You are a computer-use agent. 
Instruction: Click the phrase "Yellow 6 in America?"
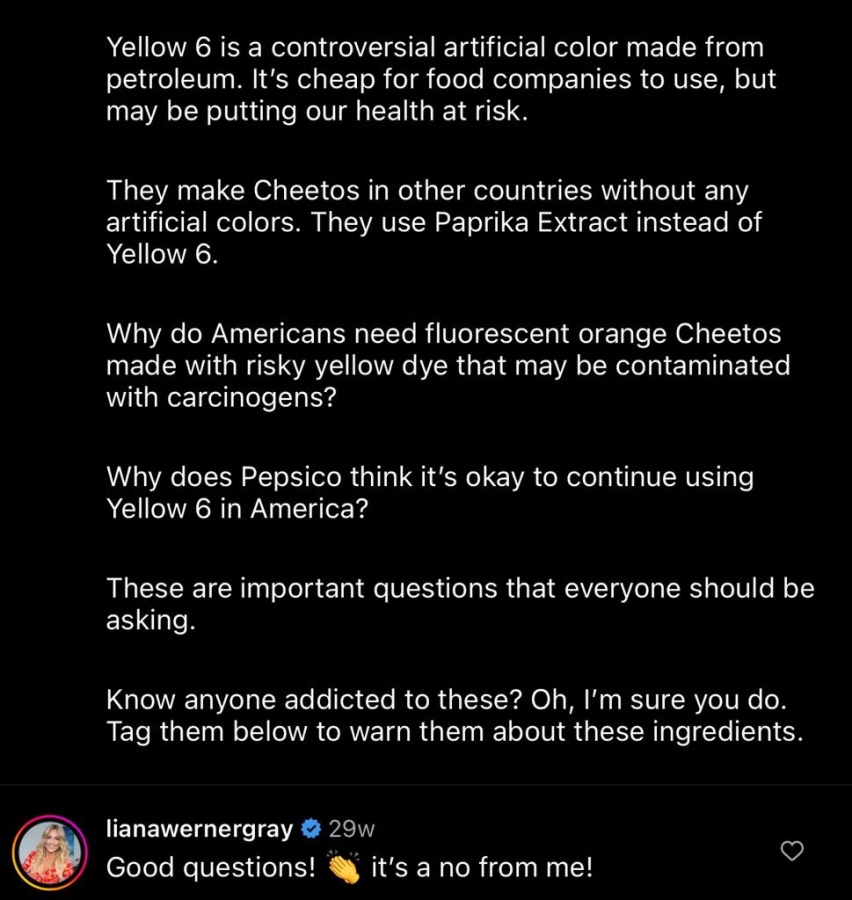click(x=237, y=508)
